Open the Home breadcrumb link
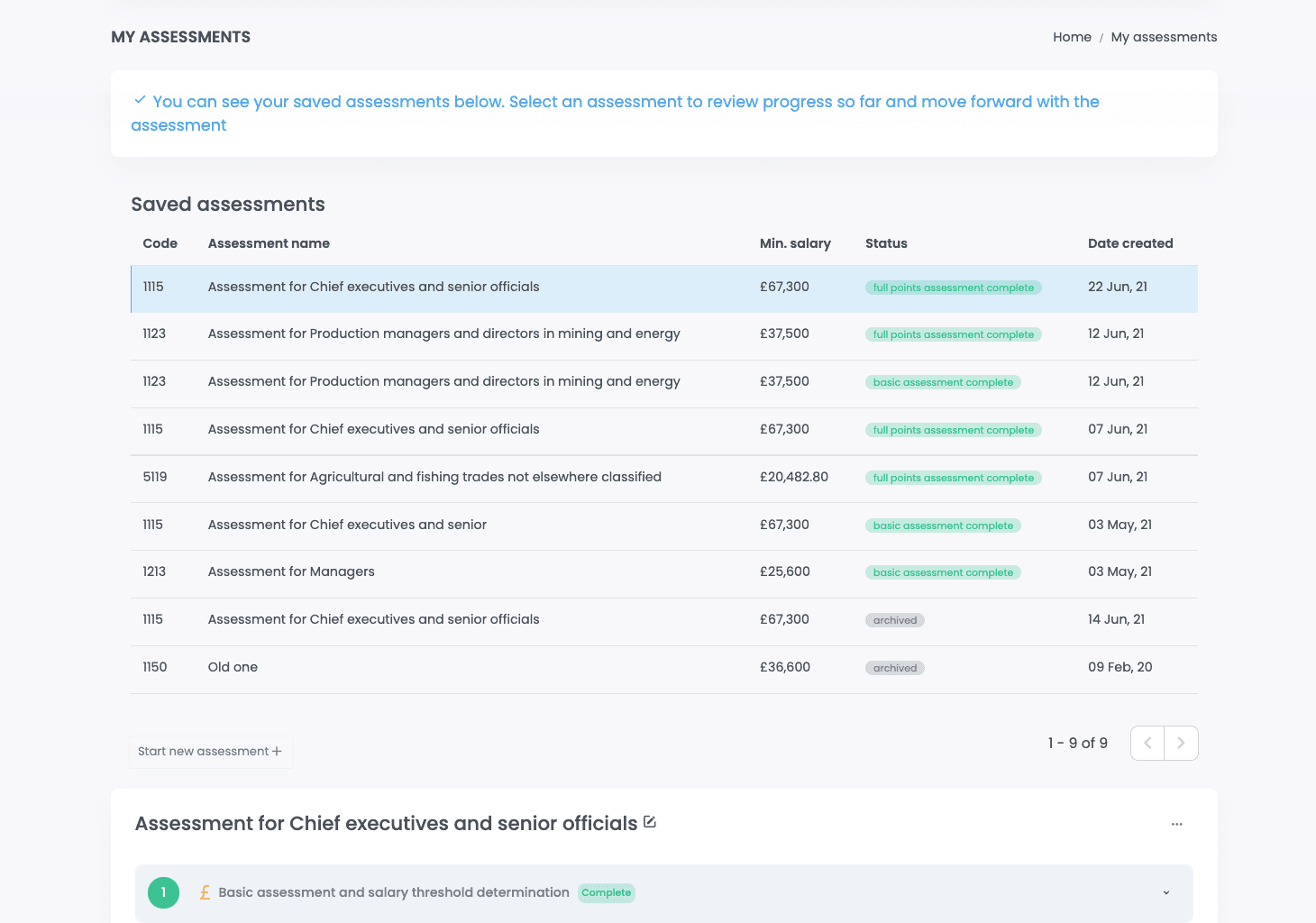1316x923 pixels. point(1072,37)
